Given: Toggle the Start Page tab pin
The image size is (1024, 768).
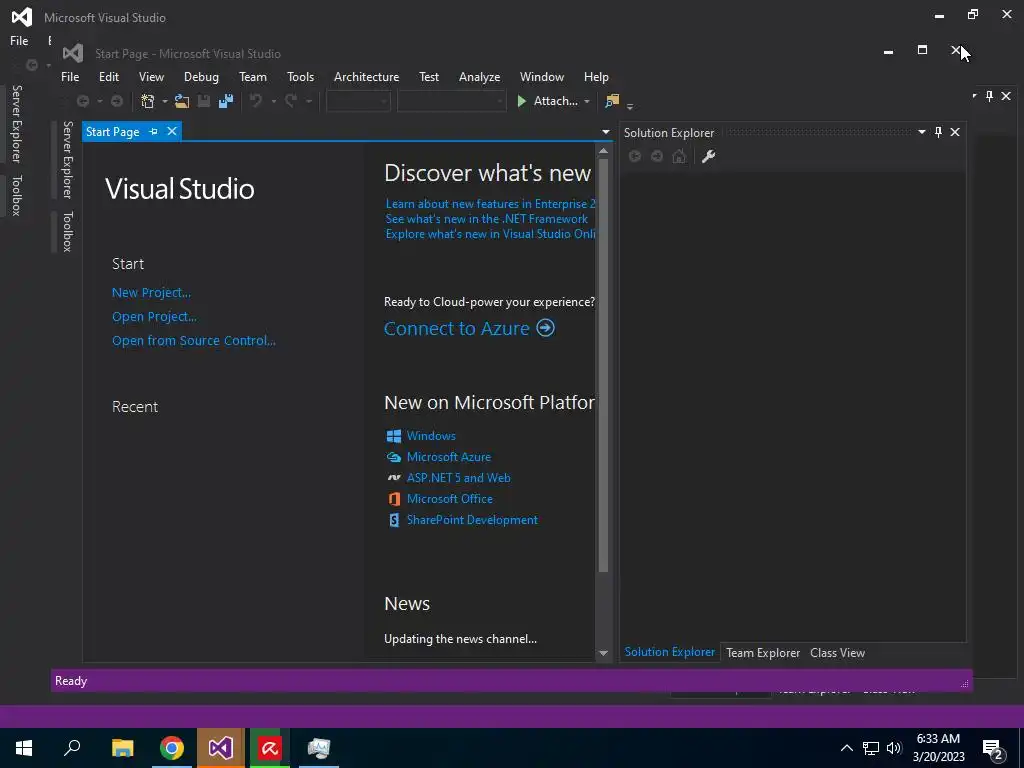Looking at the screenshot, I should [153, 132].
